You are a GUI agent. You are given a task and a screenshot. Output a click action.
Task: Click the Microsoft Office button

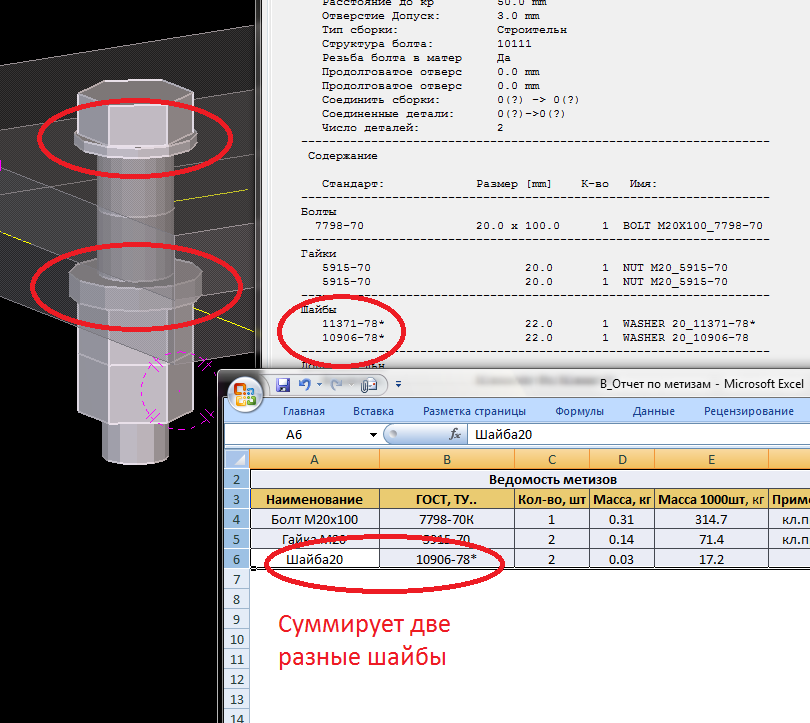click(x=246, y=391)
